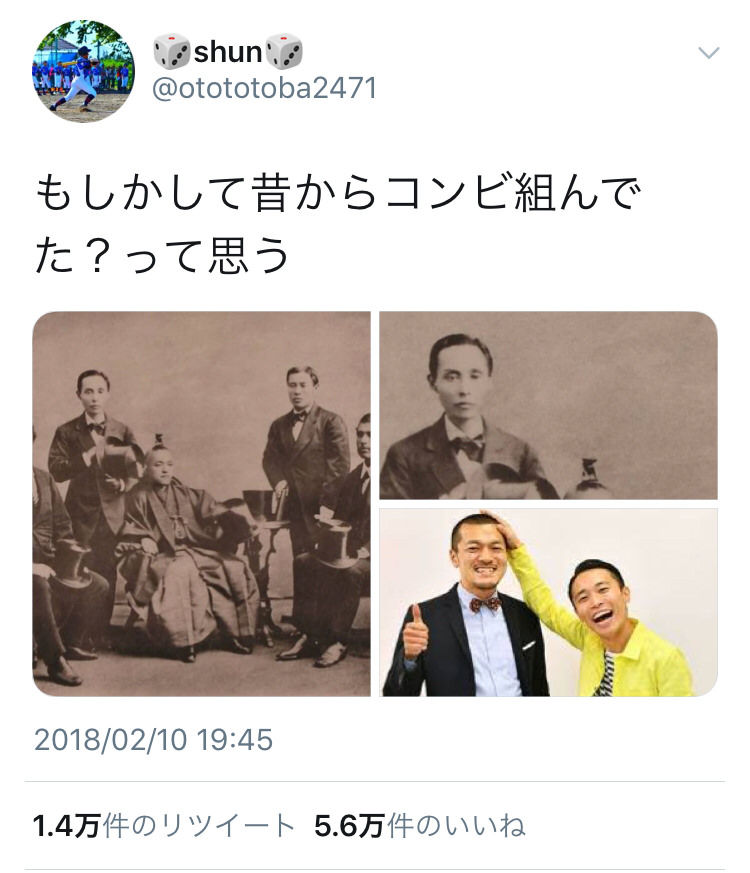Viewport: 750px width, 873px height.
Task: Open the baseball player profile avatar
Action: pyautogui.click(x=83, y=71)
